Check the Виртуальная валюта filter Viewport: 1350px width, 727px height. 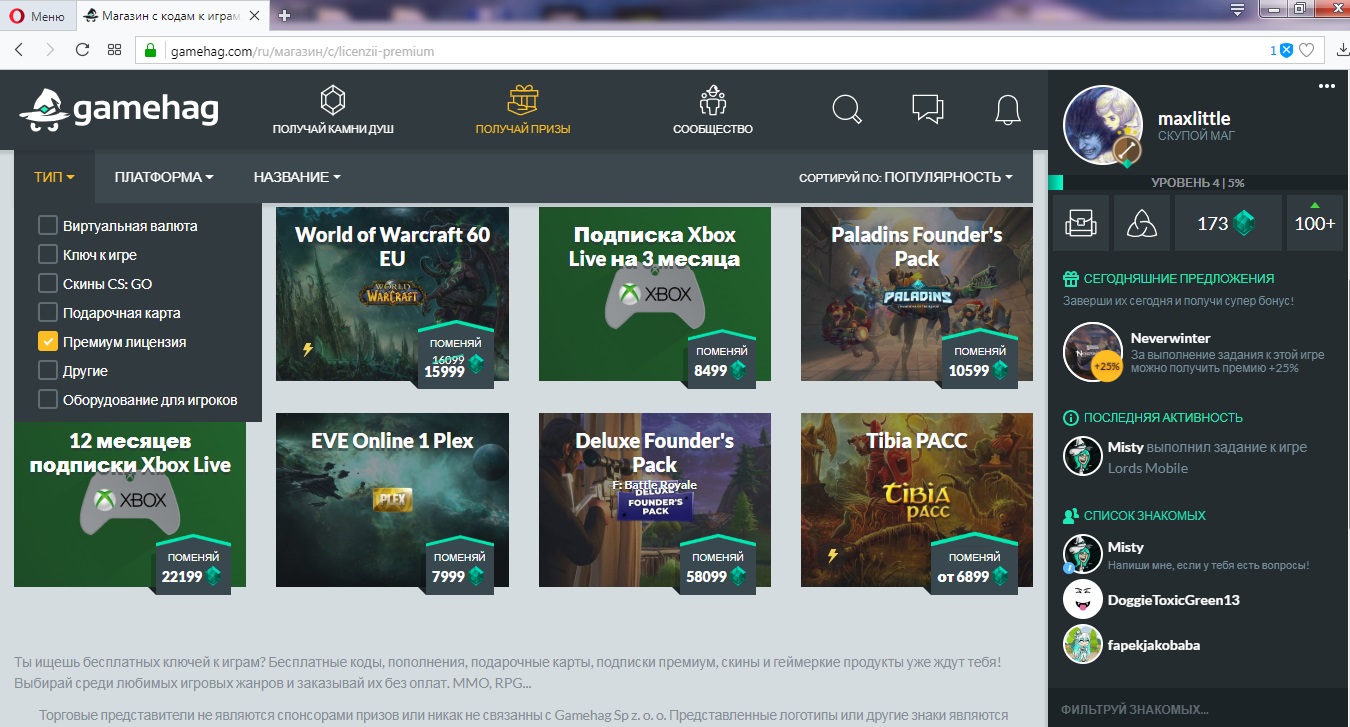pos(47,225)
